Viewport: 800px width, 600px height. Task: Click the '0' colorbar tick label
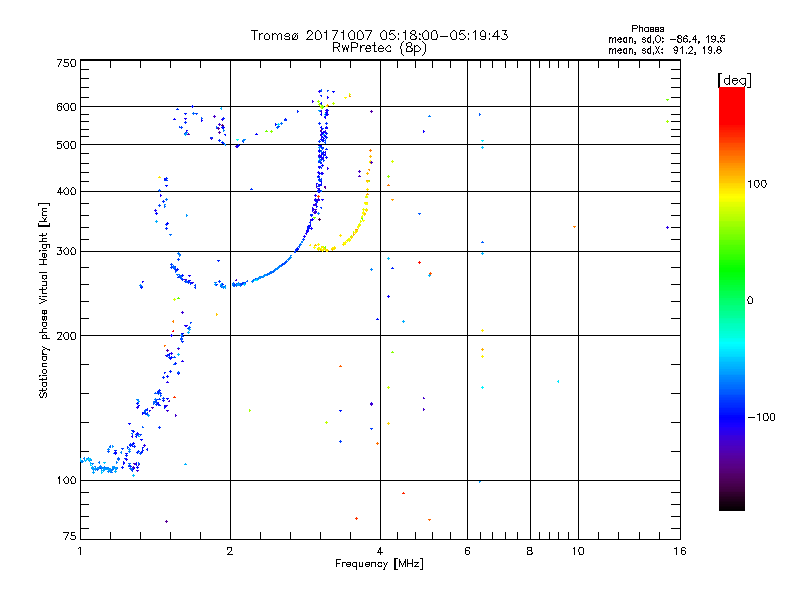pos(750,301)
